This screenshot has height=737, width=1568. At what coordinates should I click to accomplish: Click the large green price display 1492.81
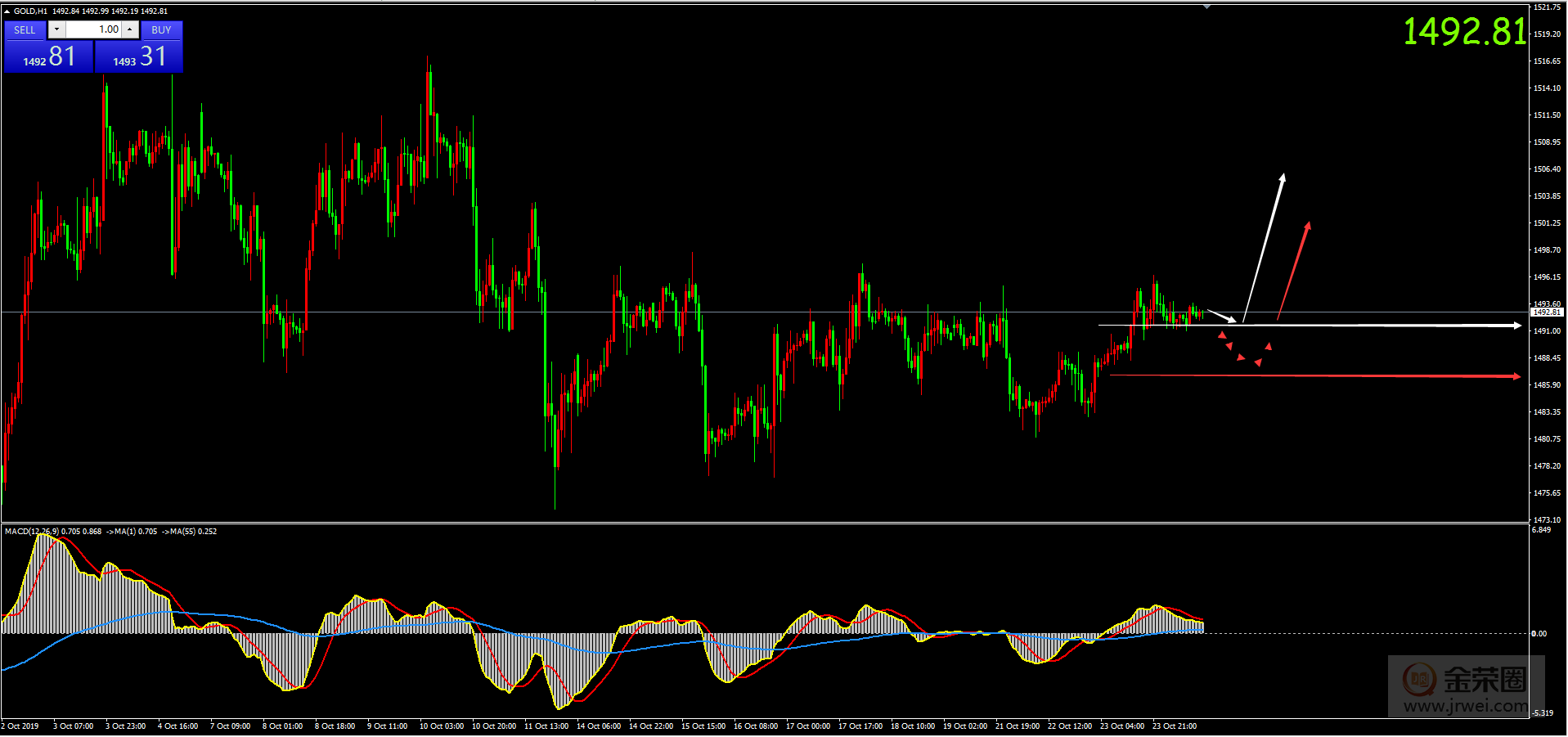(x=1463, y=33)
